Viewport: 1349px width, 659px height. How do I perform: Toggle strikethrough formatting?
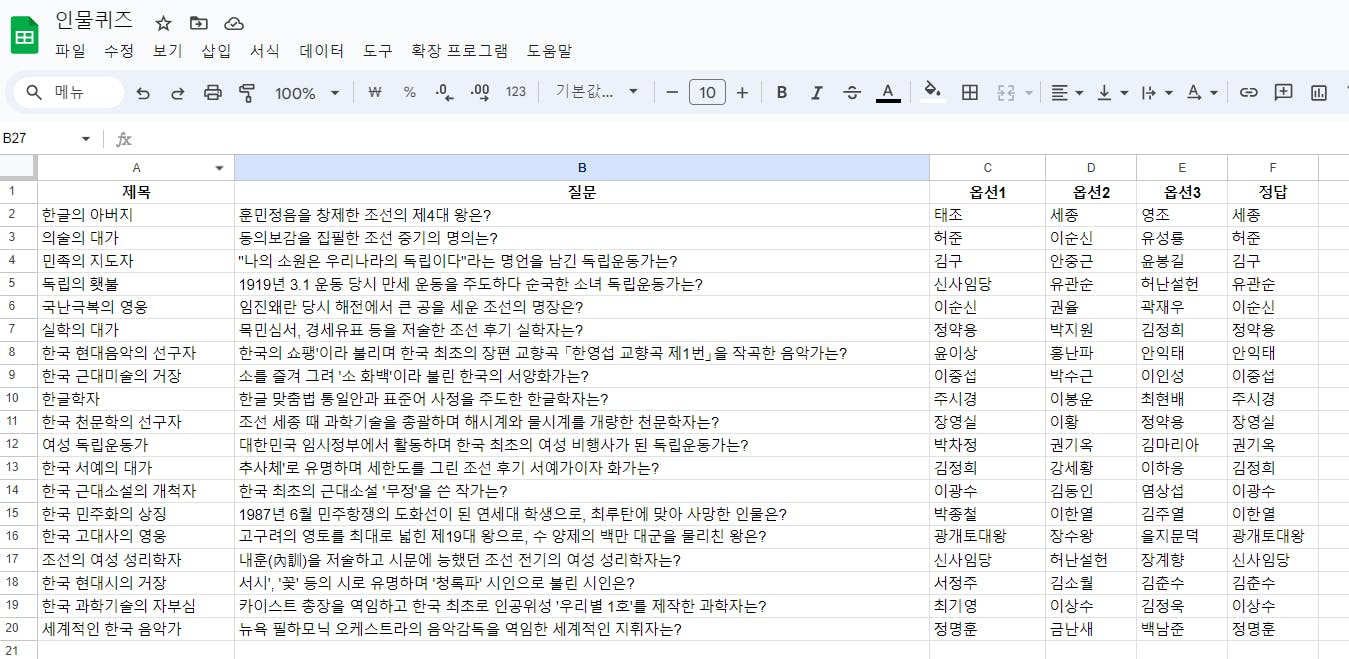coord(852,92)
